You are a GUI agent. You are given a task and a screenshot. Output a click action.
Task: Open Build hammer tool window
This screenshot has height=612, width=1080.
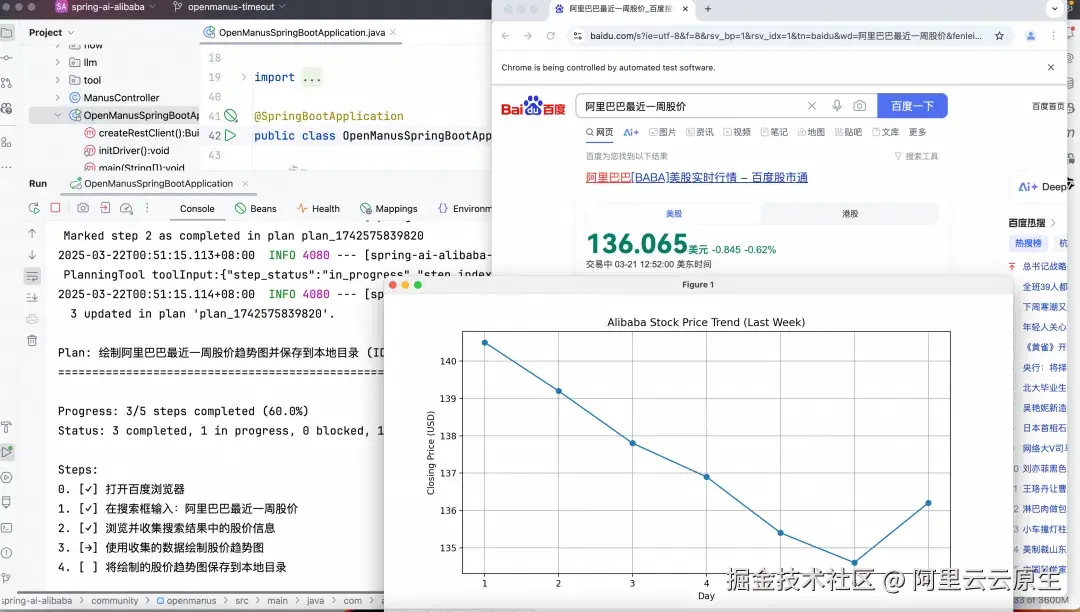(7, 428)
